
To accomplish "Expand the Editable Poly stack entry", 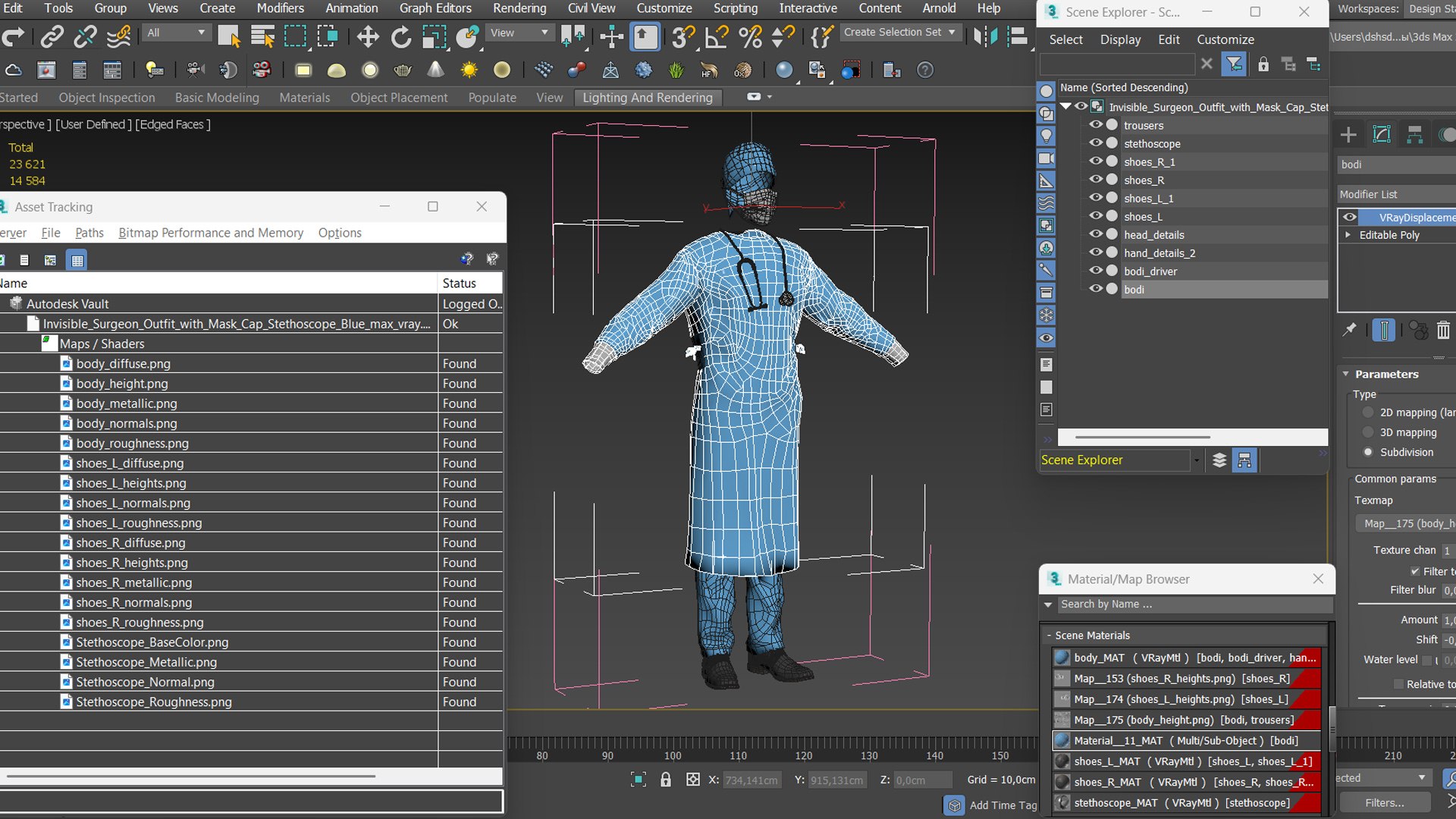I will (x=1348, y=235).
